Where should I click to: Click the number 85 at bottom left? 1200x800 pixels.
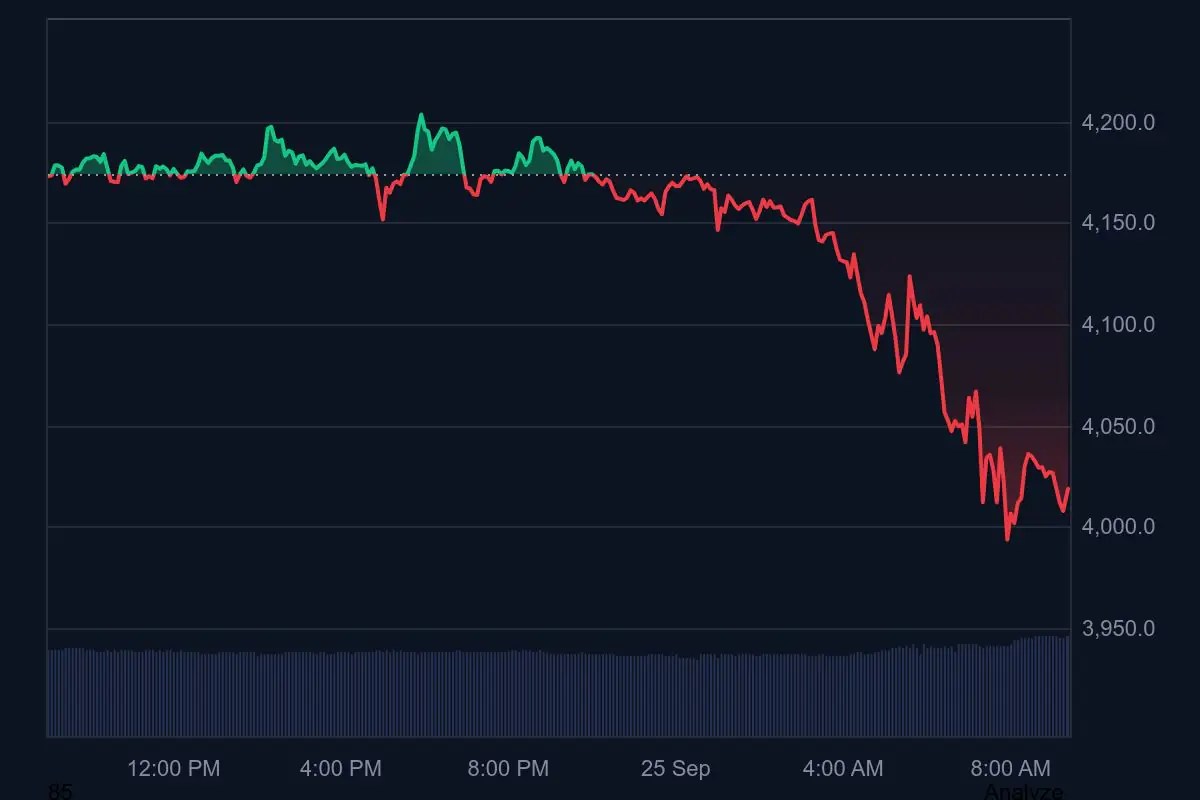60,792
